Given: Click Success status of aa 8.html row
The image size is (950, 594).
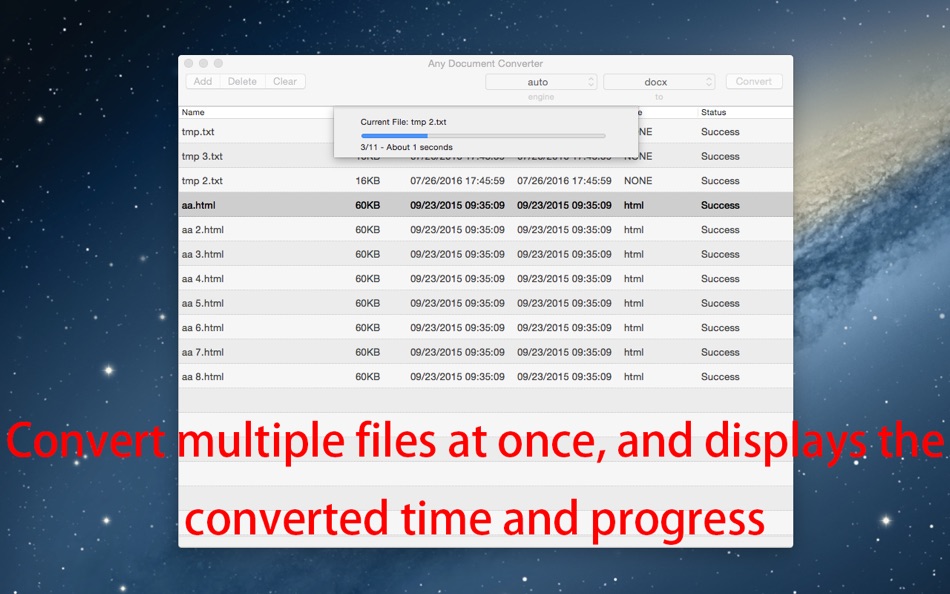Looking at the screenshot, I should [720, 376].
